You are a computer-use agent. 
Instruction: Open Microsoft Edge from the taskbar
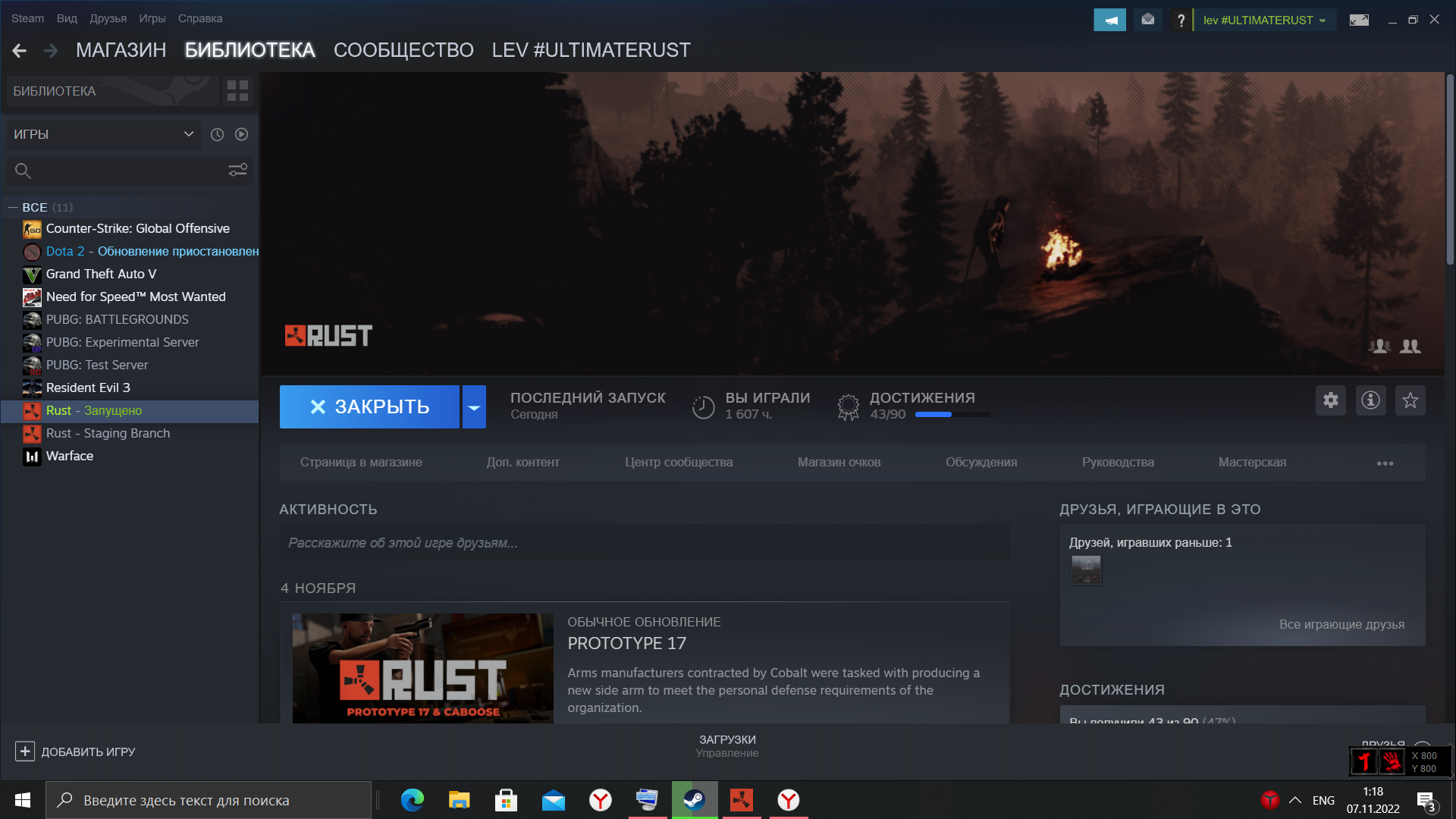[413, 800]
